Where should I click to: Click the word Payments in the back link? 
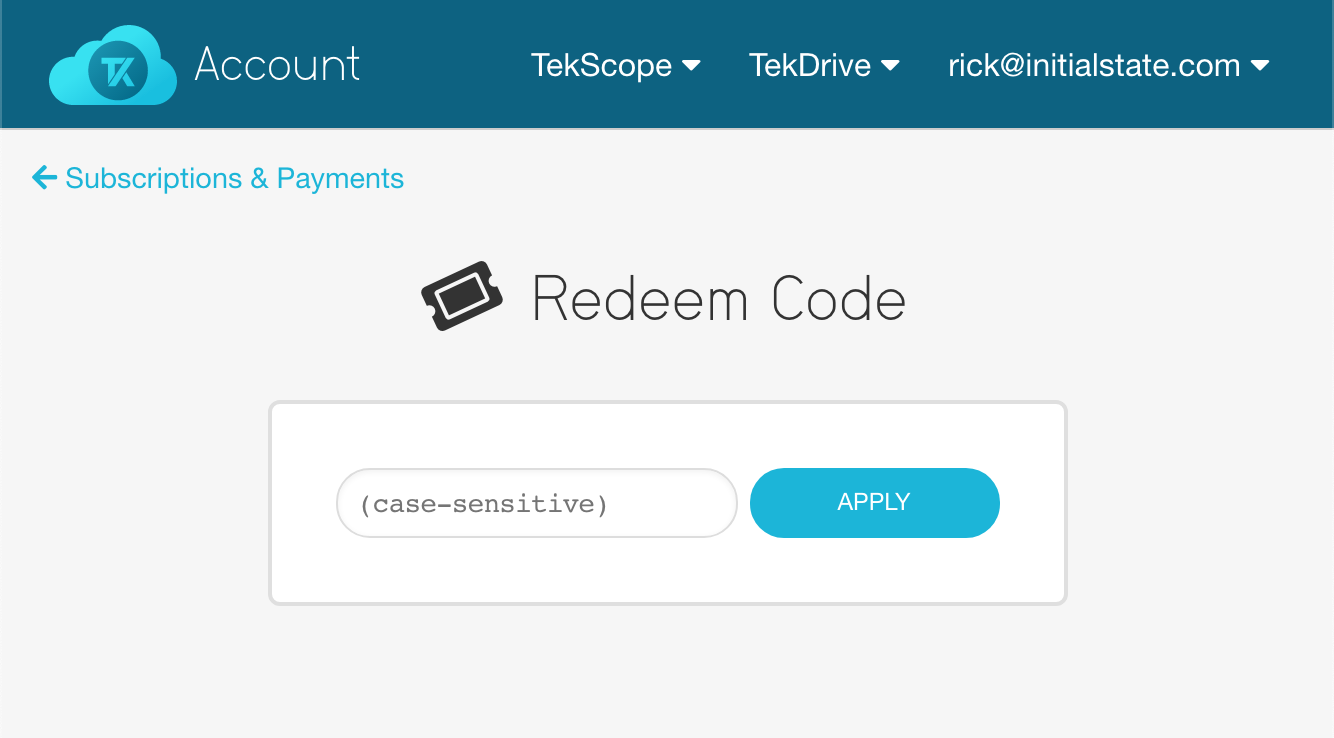tap(340, 178)
